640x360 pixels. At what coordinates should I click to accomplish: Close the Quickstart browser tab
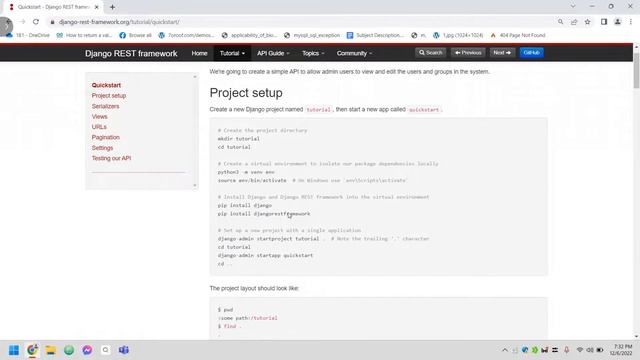97,7
